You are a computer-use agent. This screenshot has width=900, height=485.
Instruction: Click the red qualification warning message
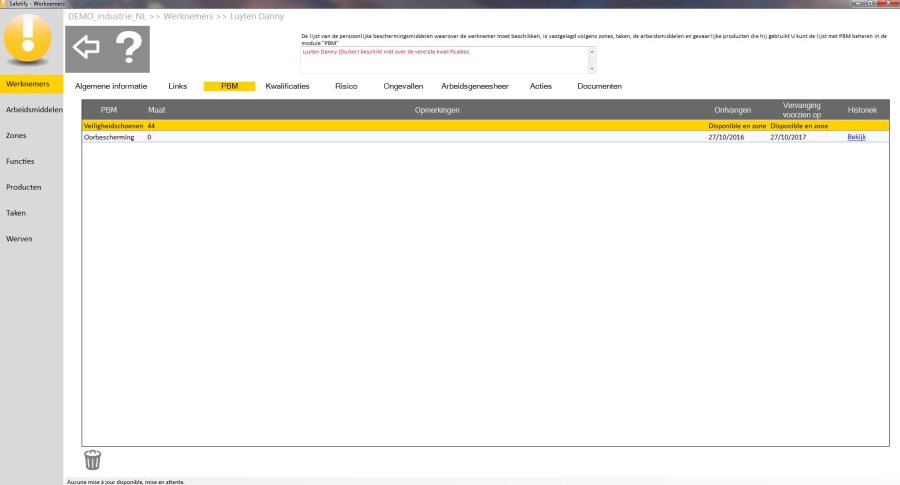click(x=386, y=52)
